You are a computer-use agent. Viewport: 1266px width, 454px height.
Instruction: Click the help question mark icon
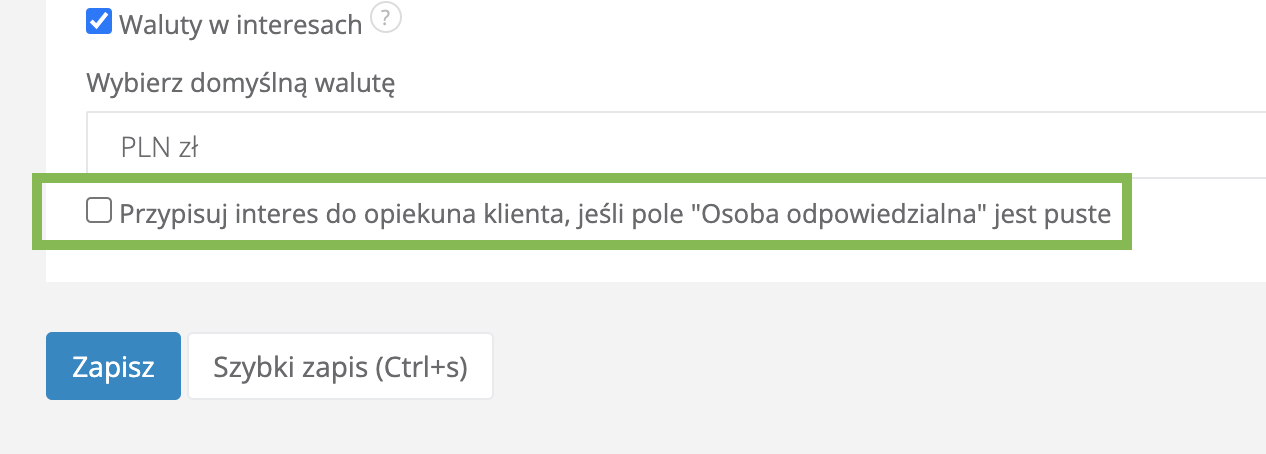[x=385, y=19]
